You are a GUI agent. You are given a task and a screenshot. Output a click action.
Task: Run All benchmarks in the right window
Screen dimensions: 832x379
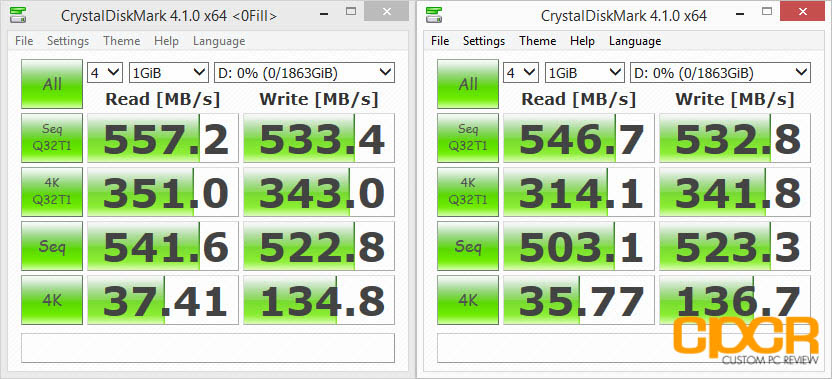[468, 84]
